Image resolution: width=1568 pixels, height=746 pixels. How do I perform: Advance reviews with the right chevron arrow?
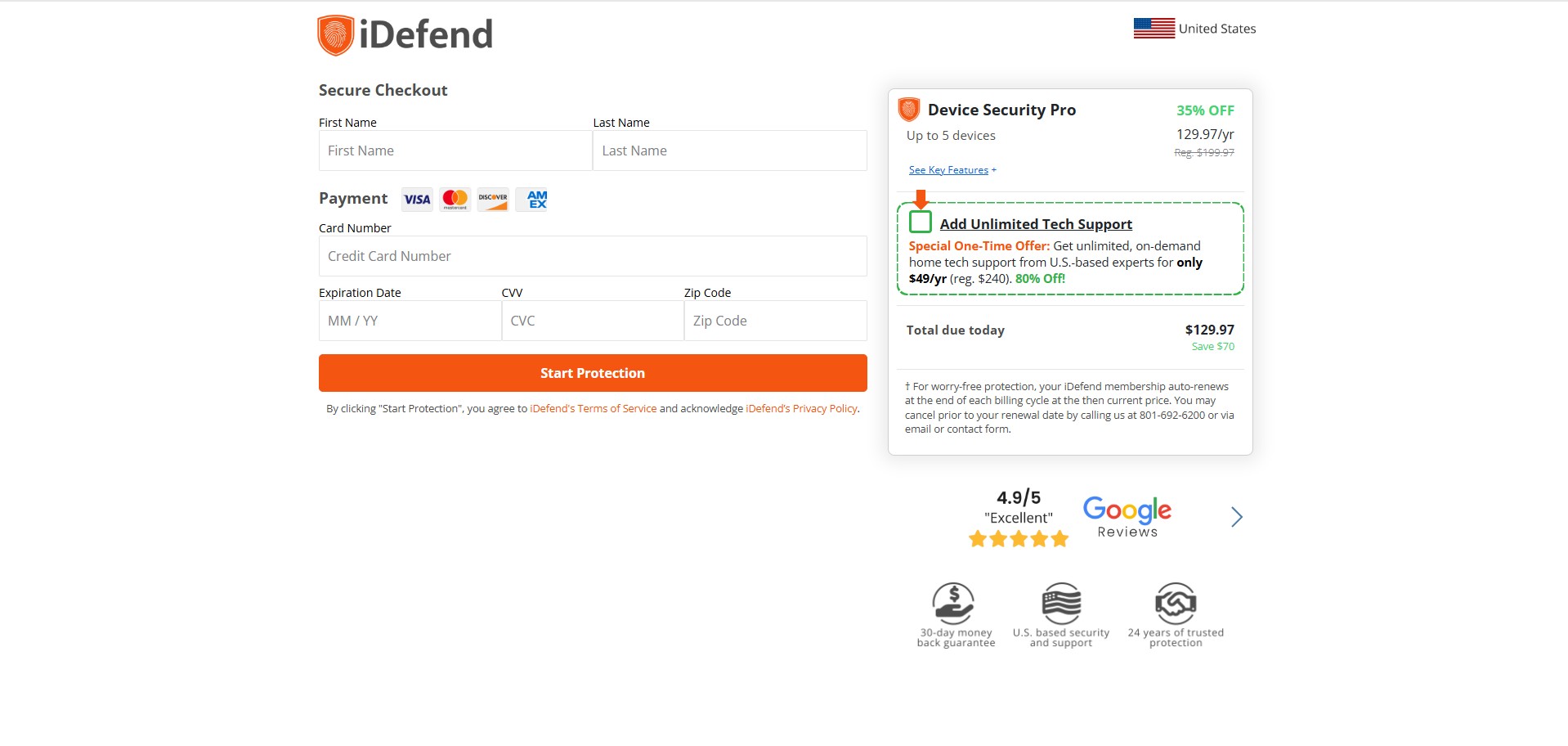tap(1236, 517)
